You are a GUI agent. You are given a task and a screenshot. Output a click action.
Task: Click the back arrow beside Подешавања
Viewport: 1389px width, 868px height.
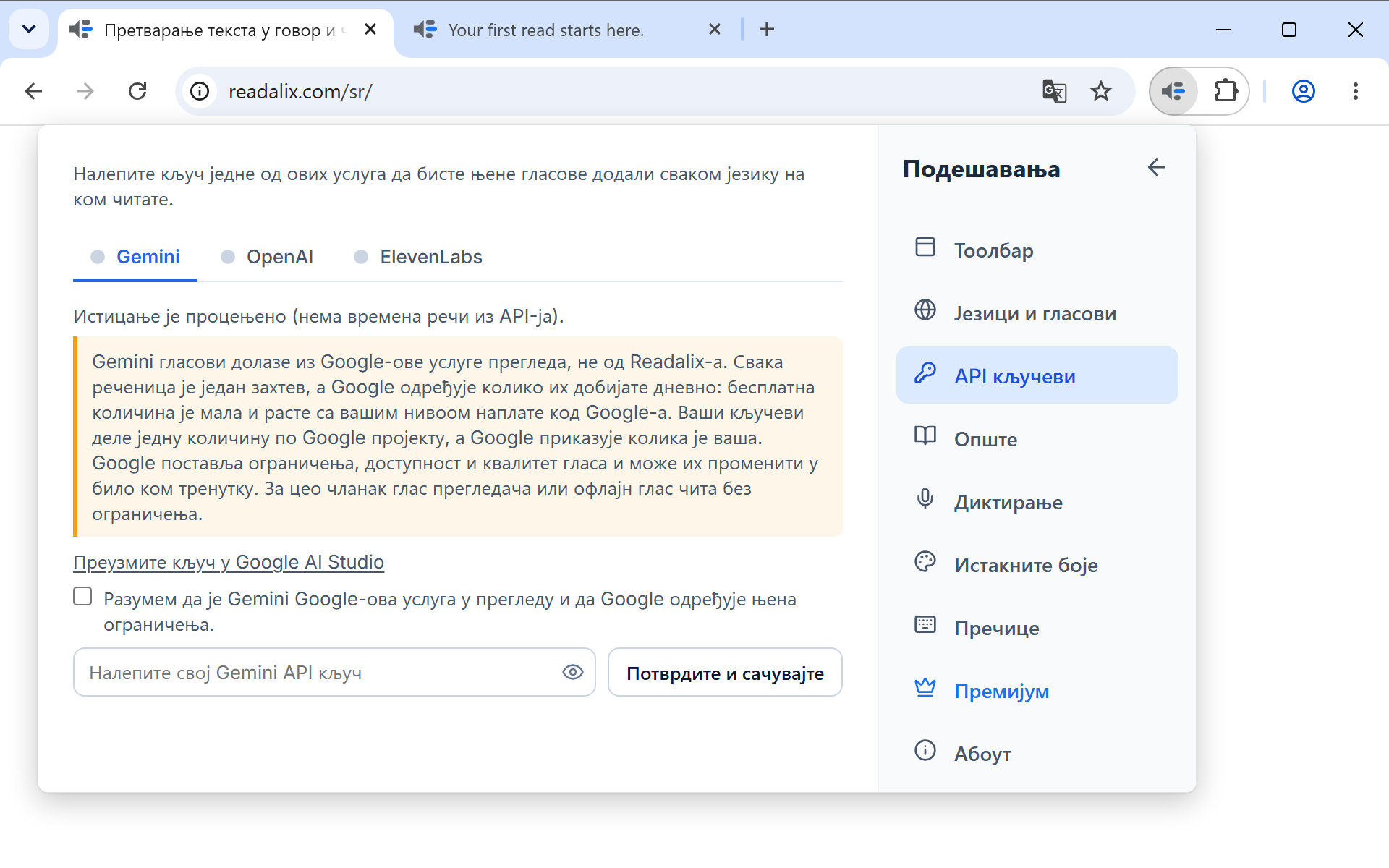point(1156,168)
